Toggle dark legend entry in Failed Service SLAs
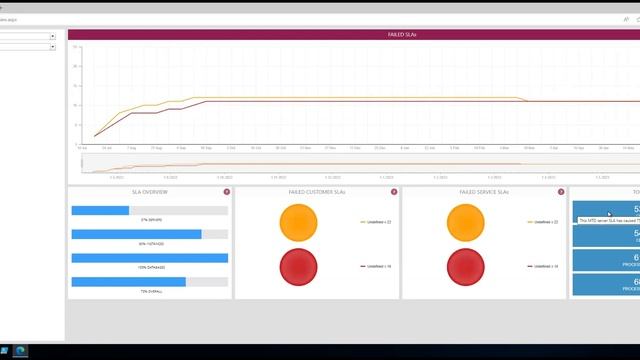 point(543,266)
